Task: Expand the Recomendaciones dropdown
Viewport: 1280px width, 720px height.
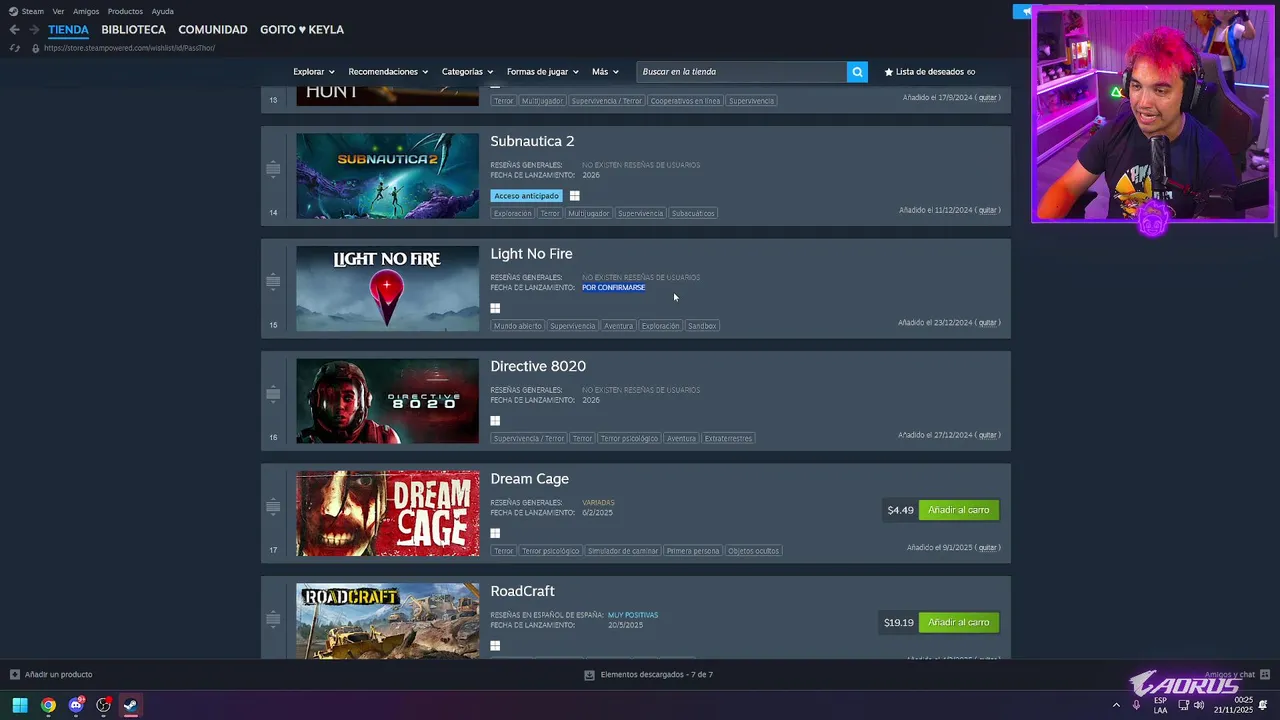Action: click(388, 72)
